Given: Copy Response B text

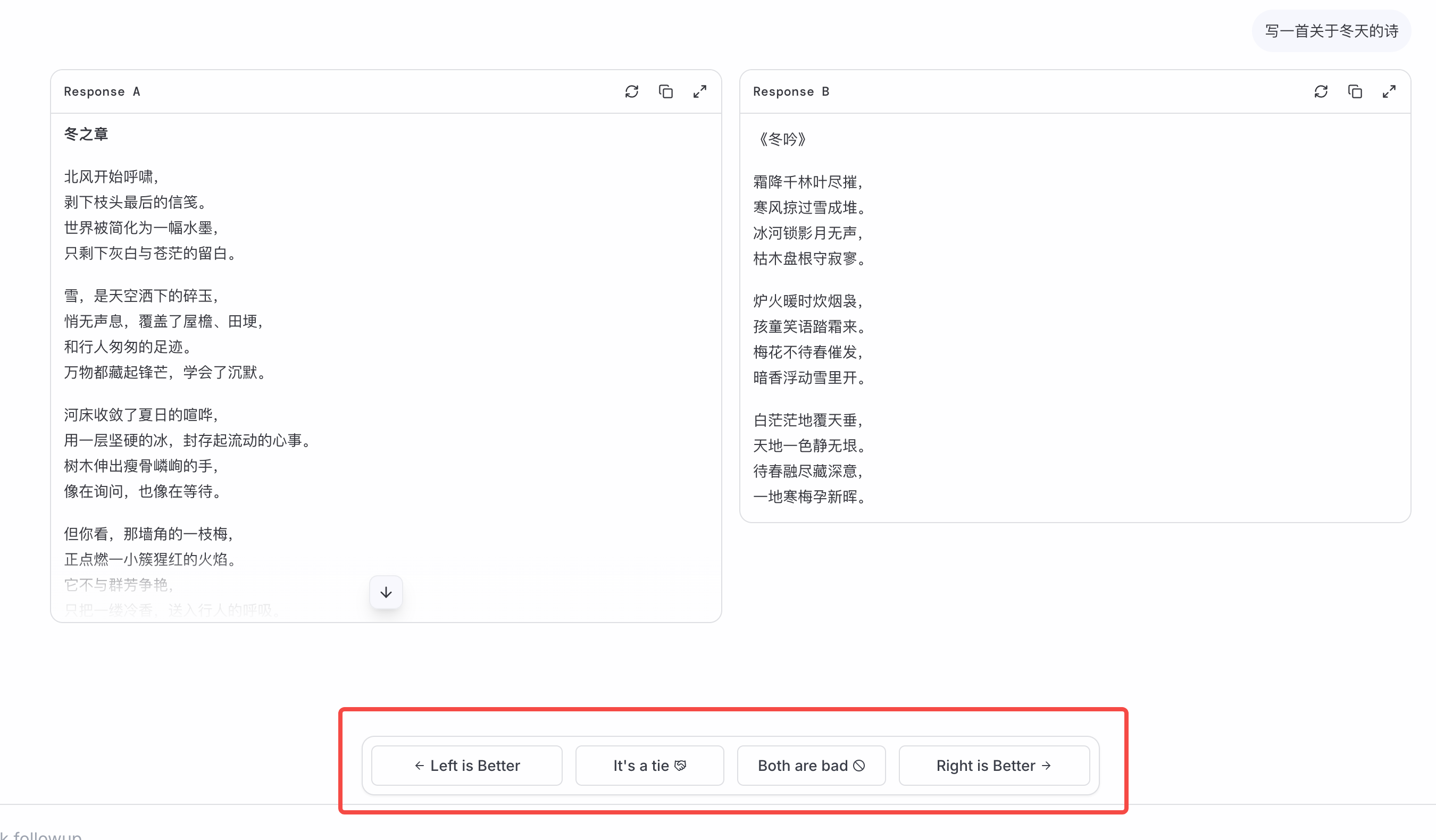Looking at the screenshot, I should pyautogui.click(x=1355, y=91).
